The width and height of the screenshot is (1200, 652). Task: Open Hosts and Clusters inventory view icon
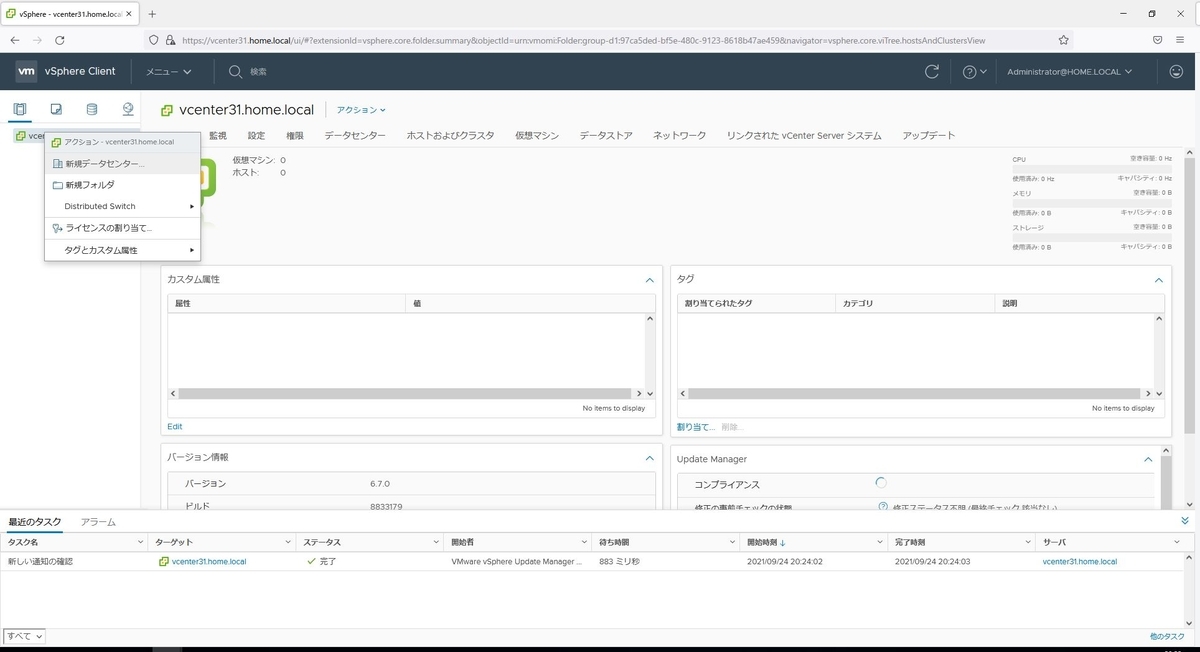pos(20,109)
